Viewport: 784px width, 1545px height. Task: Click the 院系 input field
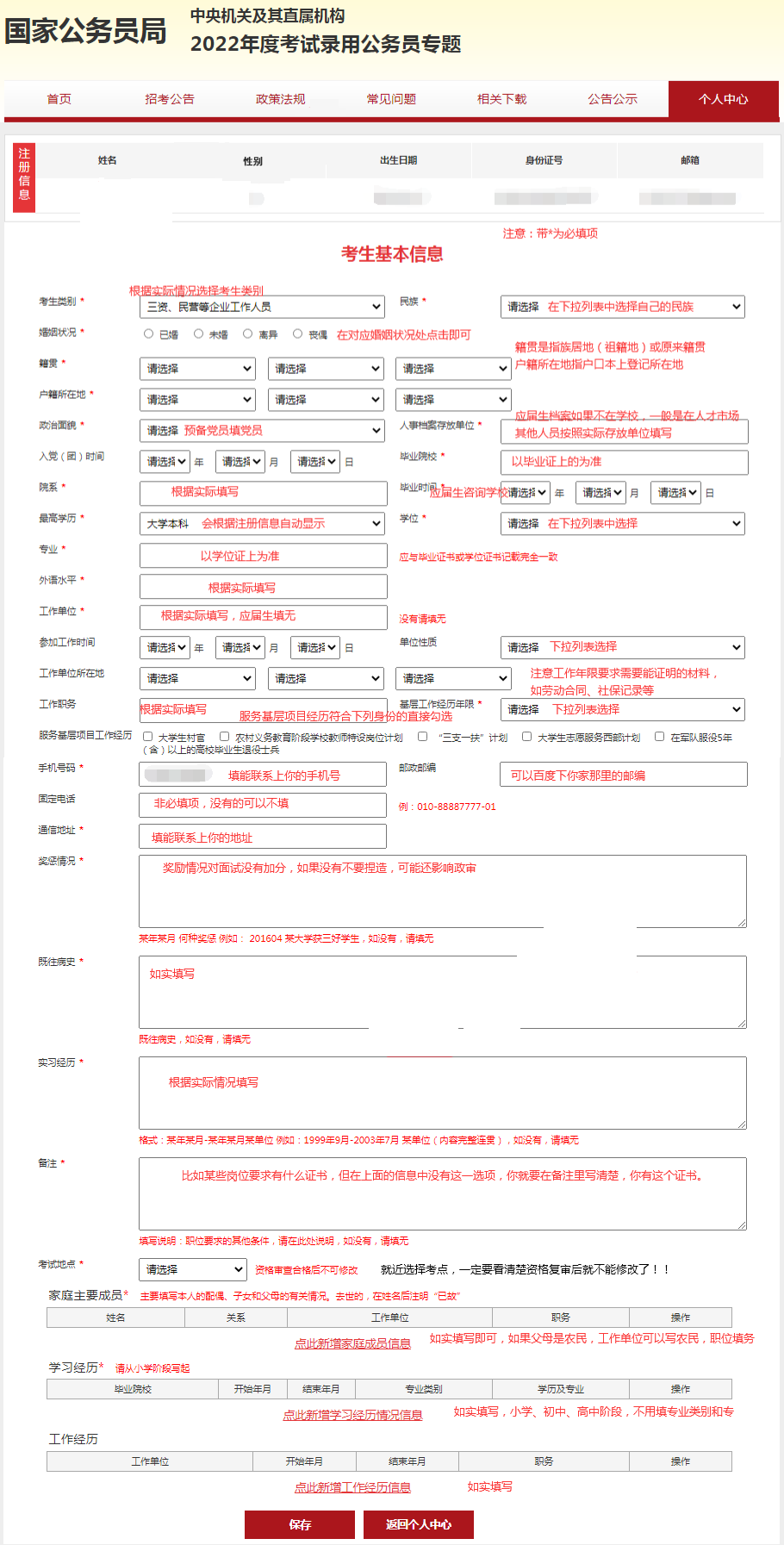pyautogui.click(x=264, y=493)
